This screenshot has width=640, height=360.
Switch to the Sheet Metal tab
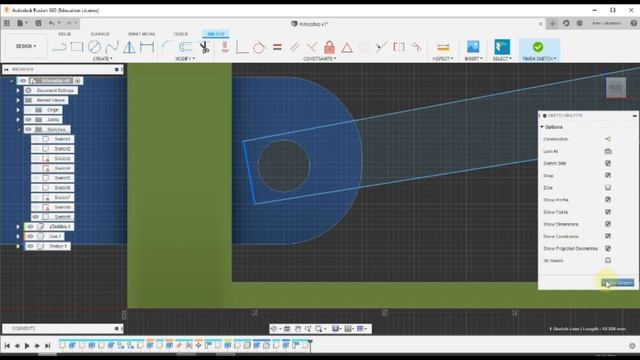click(x=141, y=34)
